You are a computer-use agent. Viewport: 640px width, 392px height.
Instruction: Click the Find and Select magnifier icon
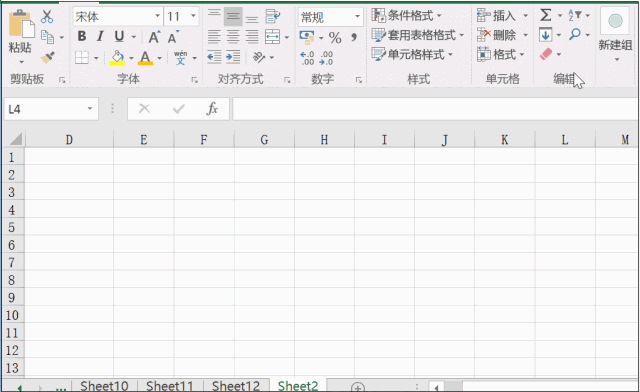coord(575,34)
